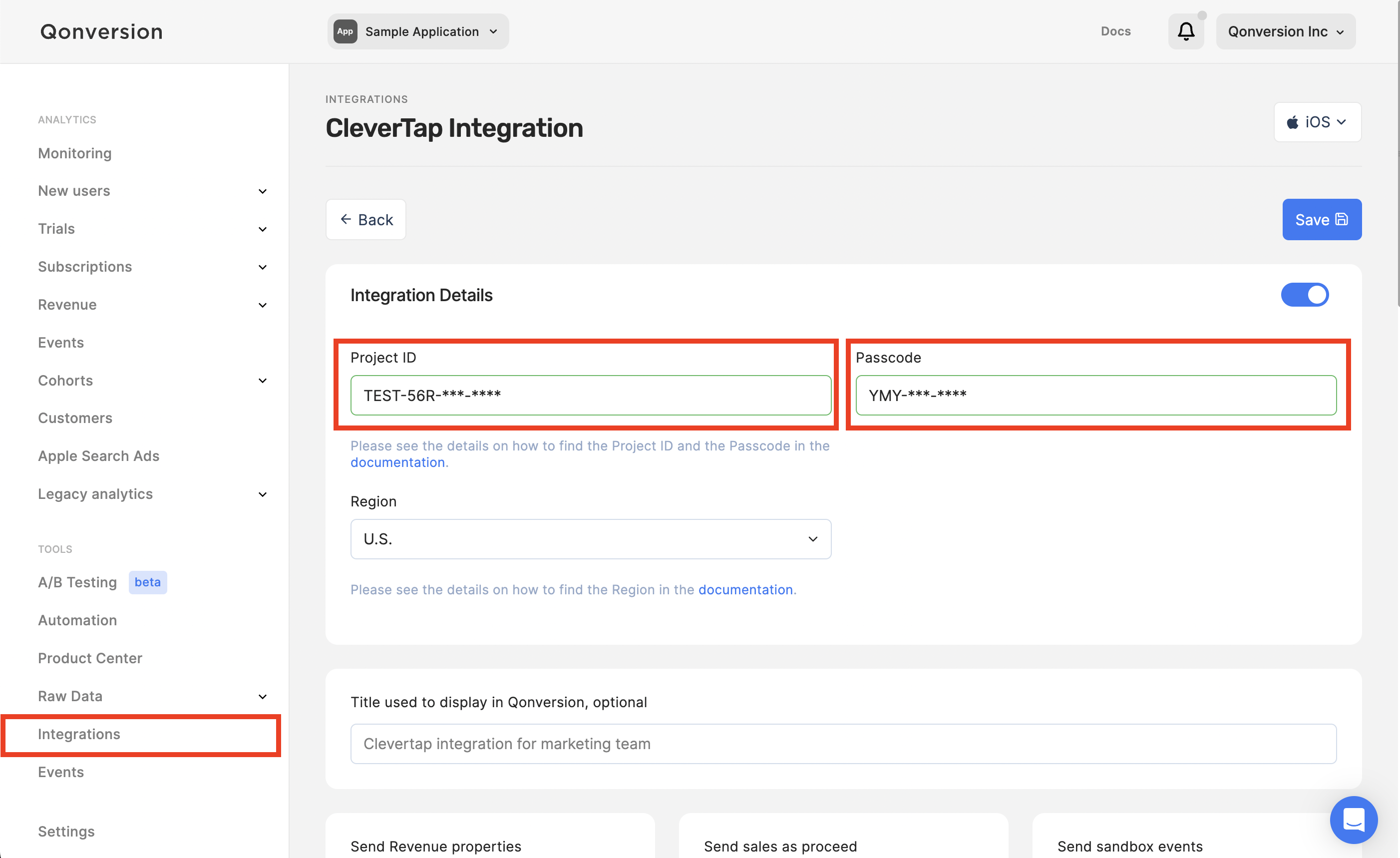Viewport: 1400px width, 858px height.
Task: Click the Project ID input field
Action: click(x=590, y=396)
